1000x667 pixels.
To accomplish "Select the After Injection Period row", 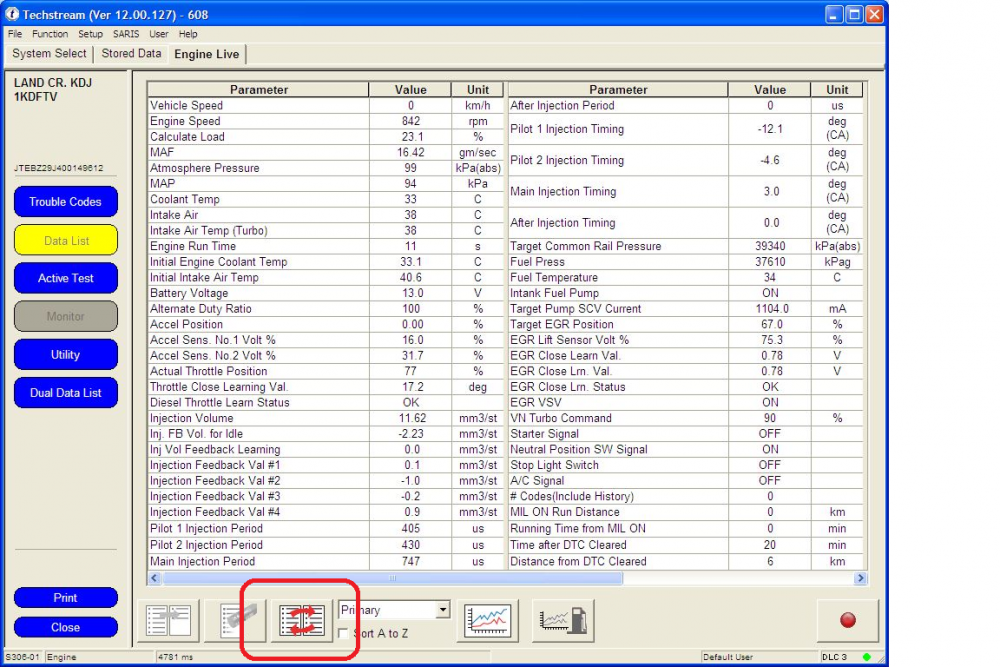I will [x=686, y=105].
